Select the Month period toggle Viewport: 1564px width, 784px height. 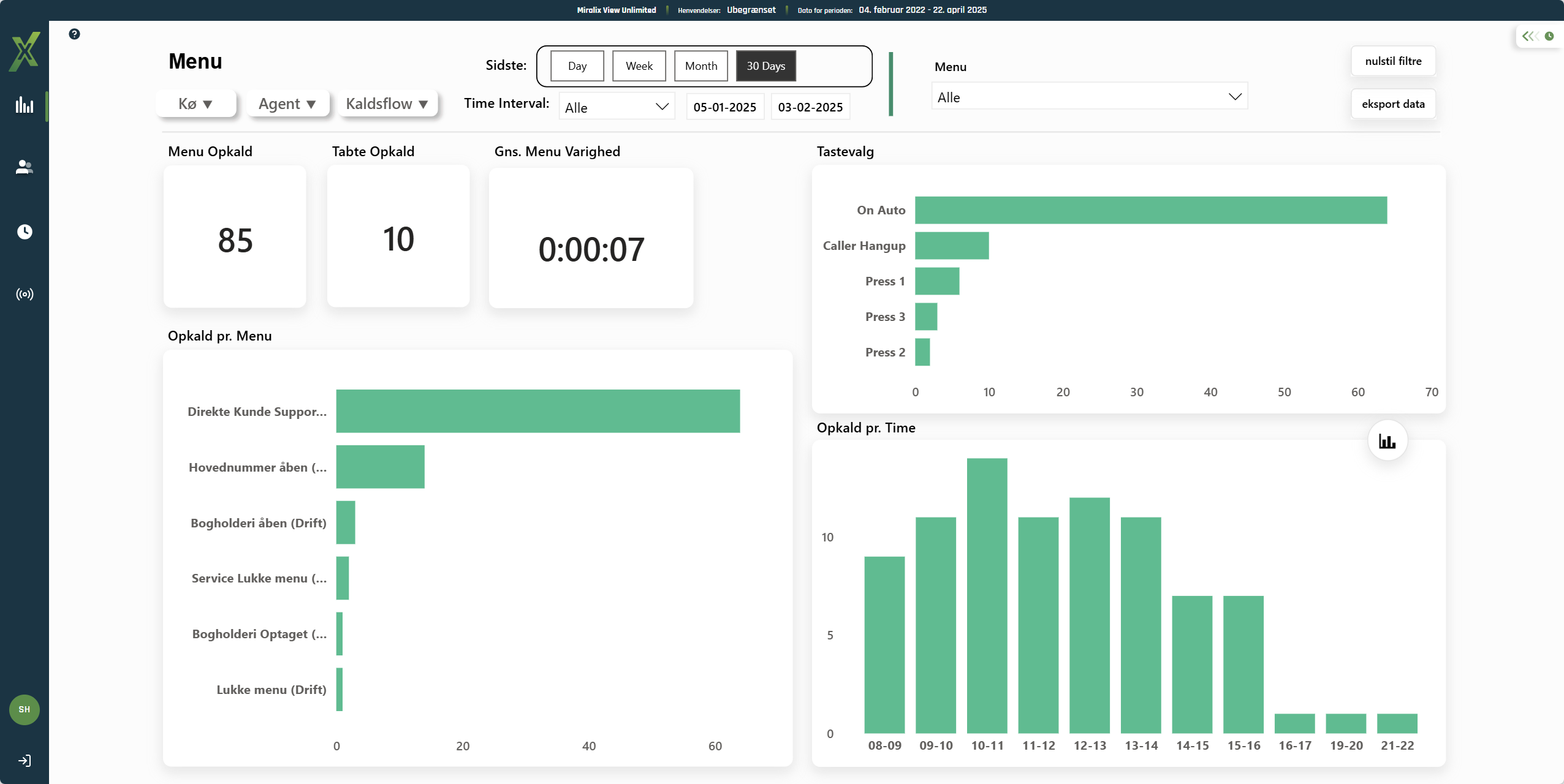(x=700, y=66)
